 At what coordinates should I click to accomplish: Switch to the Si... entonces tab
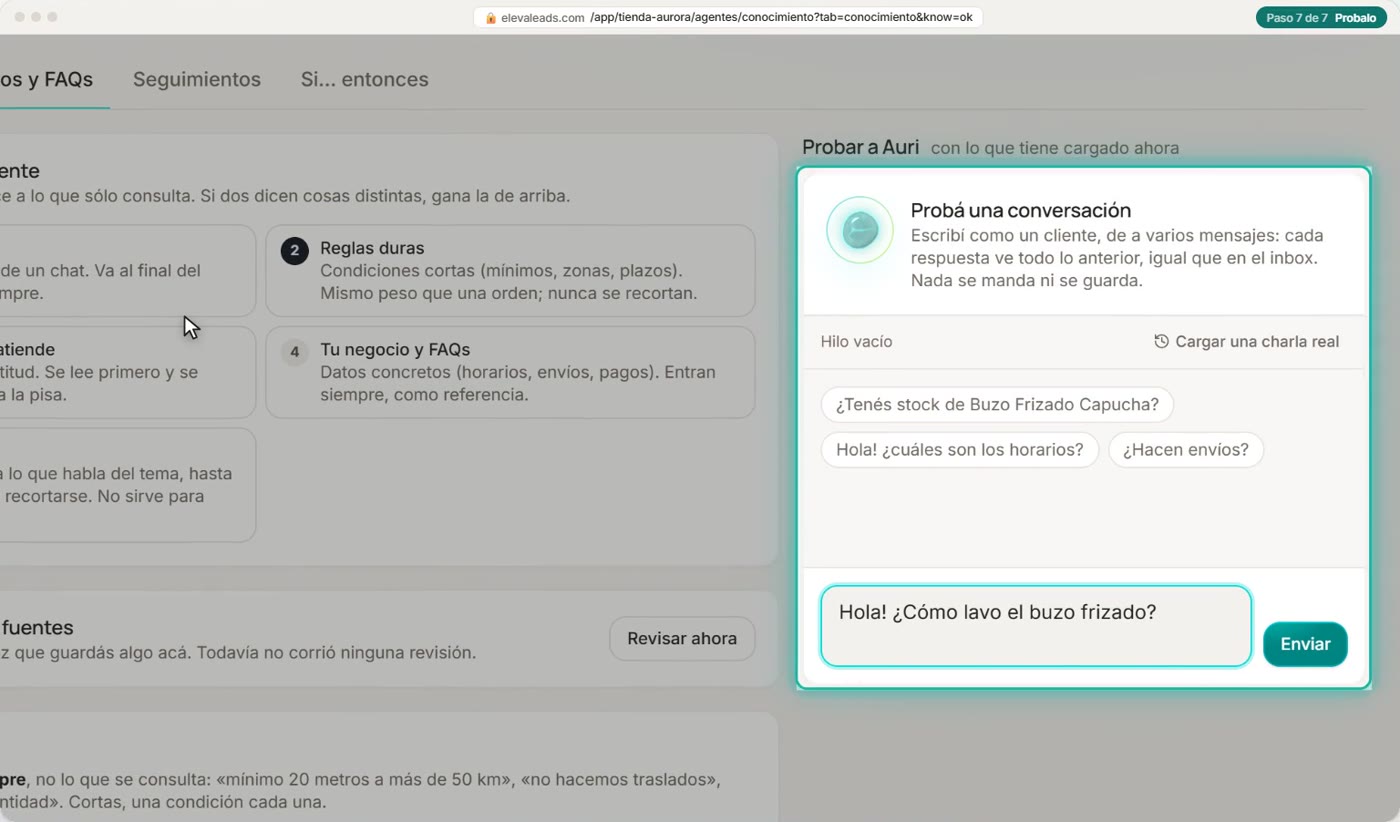[x=364, y=80]
